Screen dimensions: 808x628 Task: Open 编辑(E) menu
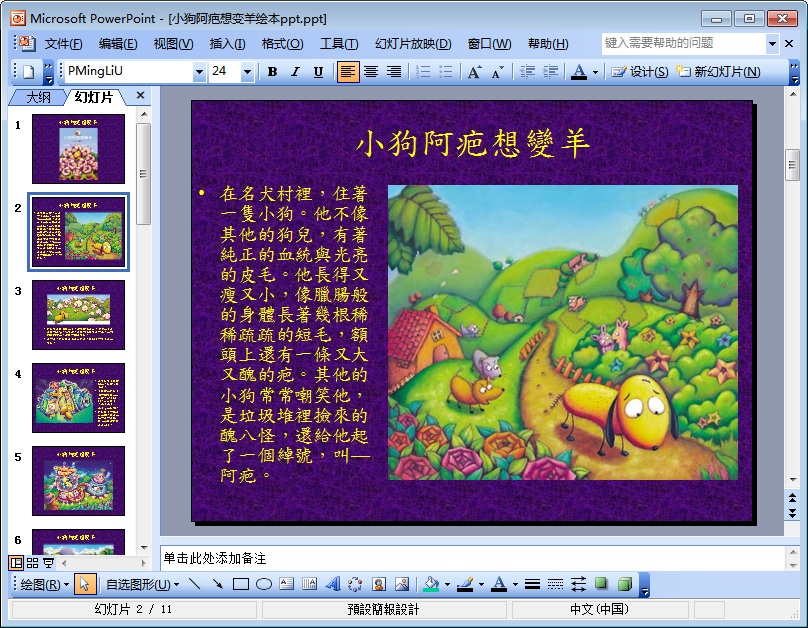[118, 44]
